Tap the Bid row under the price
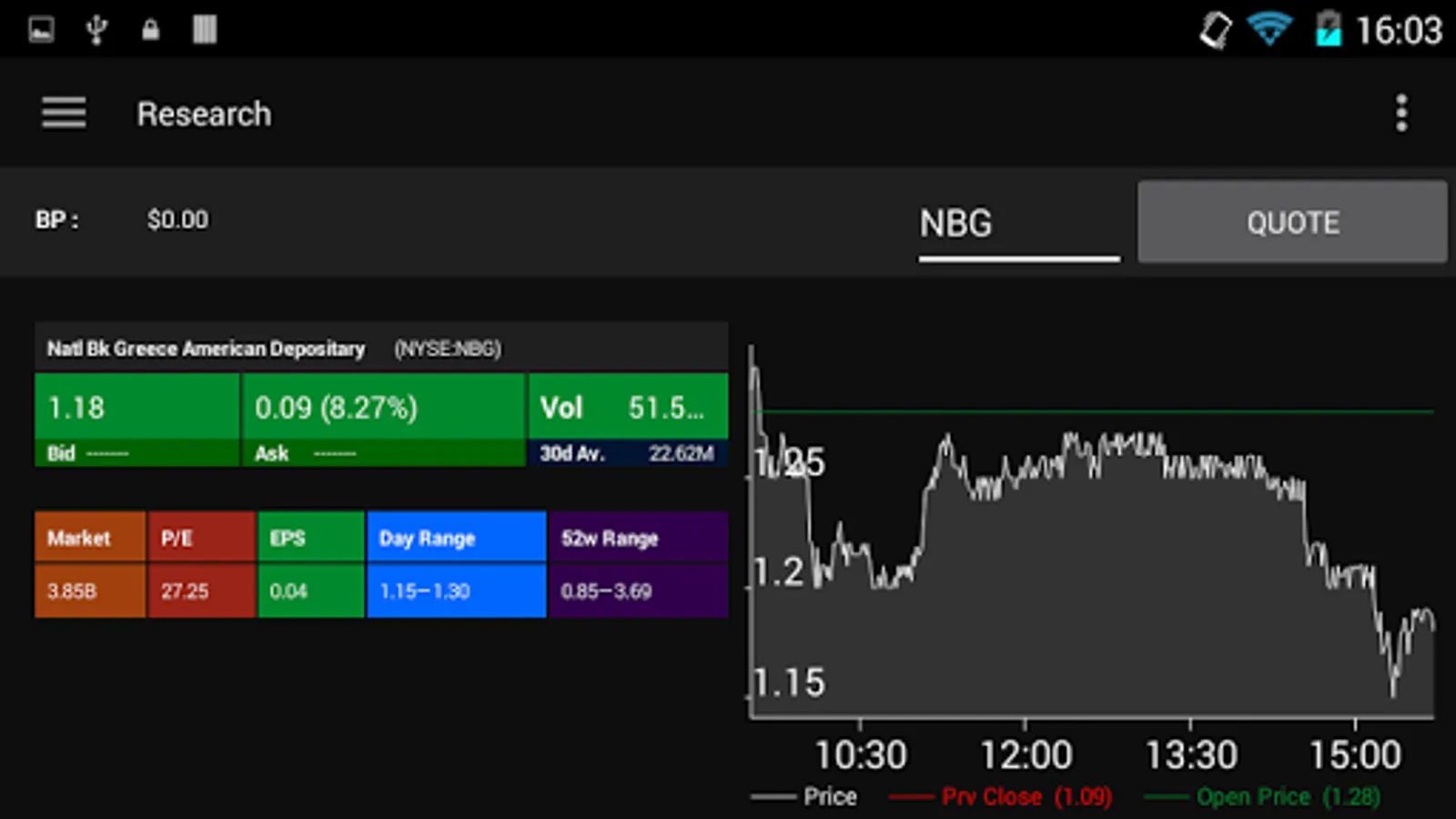This screenshot has height=819, width=1456. point(137,453)
